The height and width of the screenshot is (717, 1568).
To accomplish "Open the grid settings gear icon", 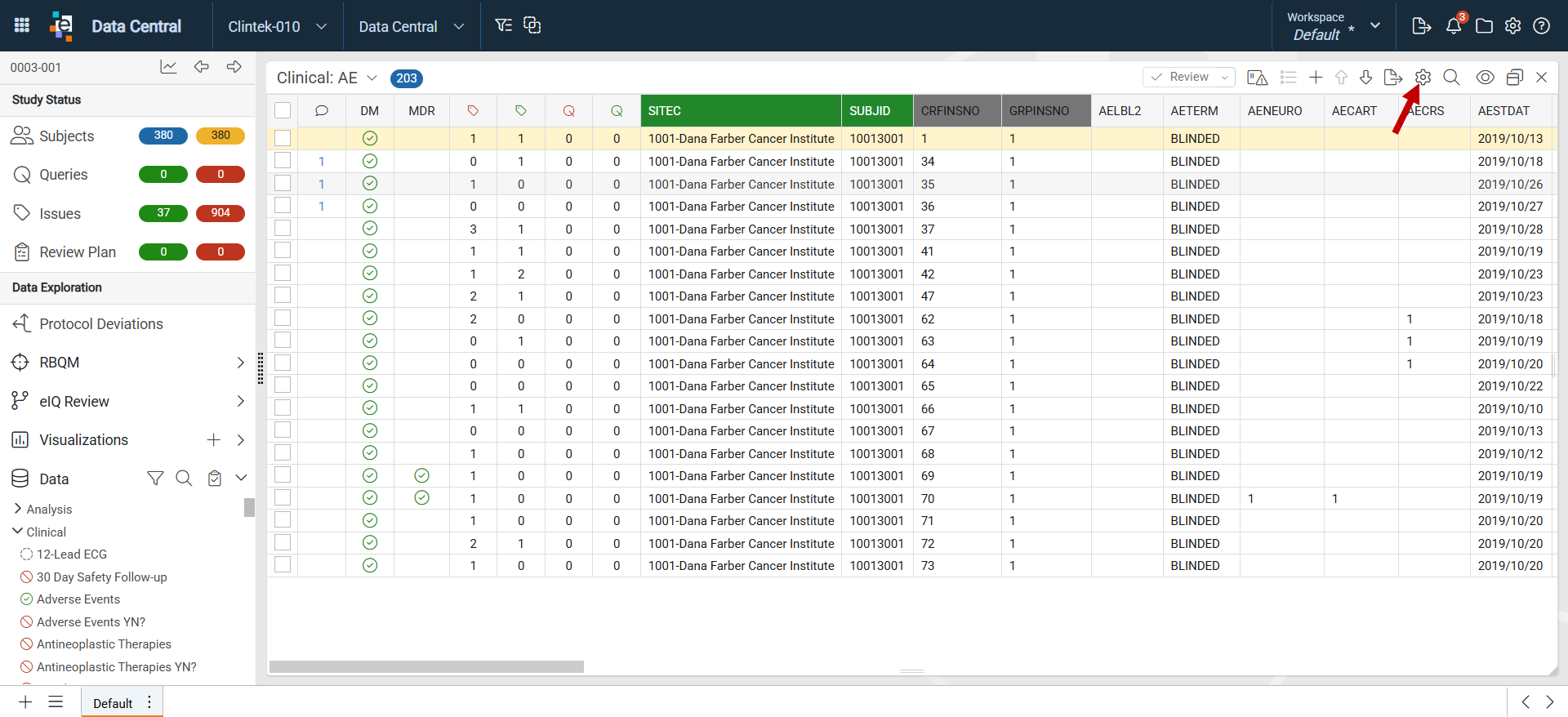I will tap(1423, 77).
